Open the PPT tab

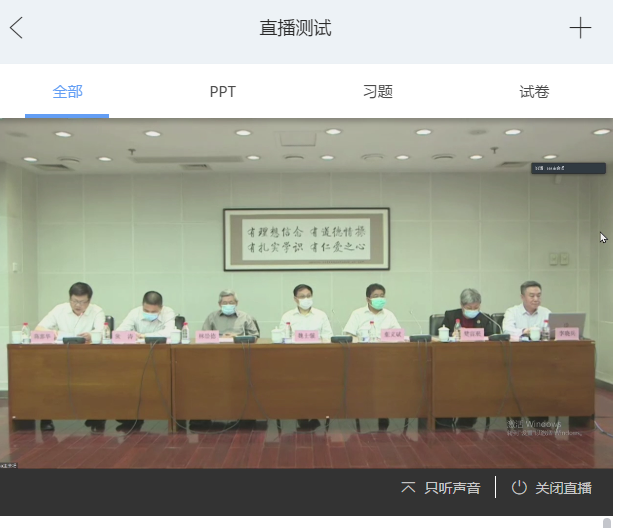click(222, 92)
